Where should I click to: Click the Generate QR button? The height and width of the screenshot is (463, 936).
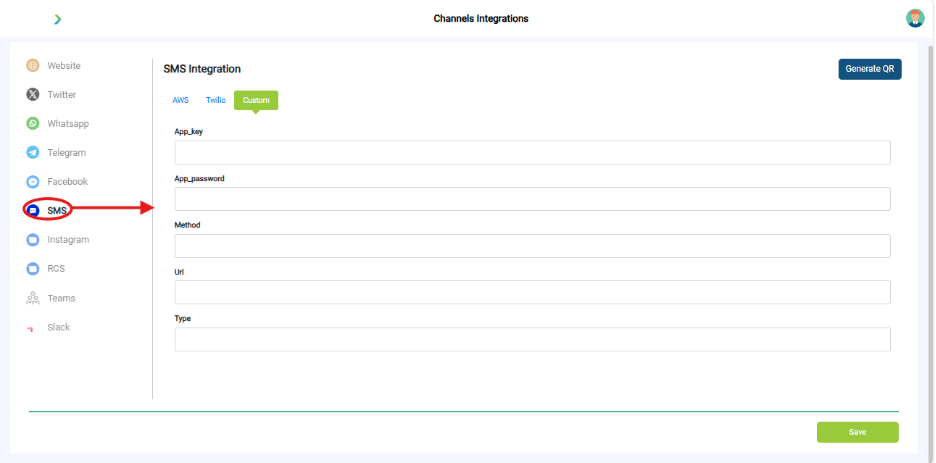click(x=870, y=69)
